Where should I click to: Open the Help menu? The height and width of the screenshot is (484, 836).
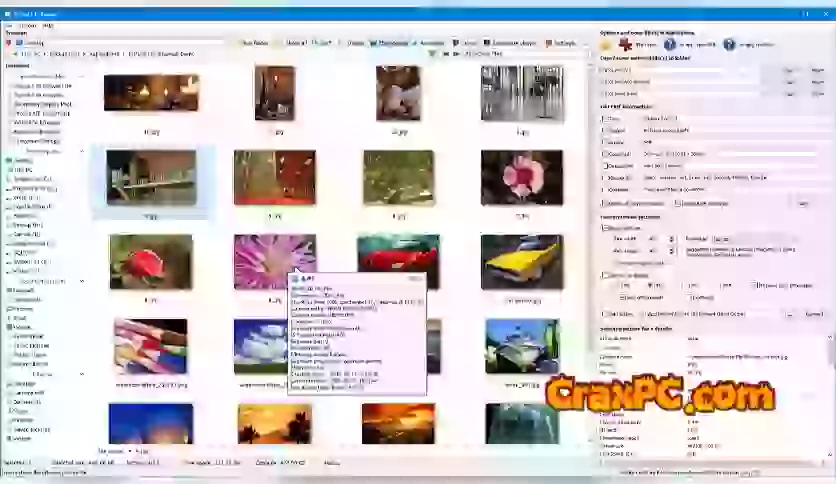49,25
